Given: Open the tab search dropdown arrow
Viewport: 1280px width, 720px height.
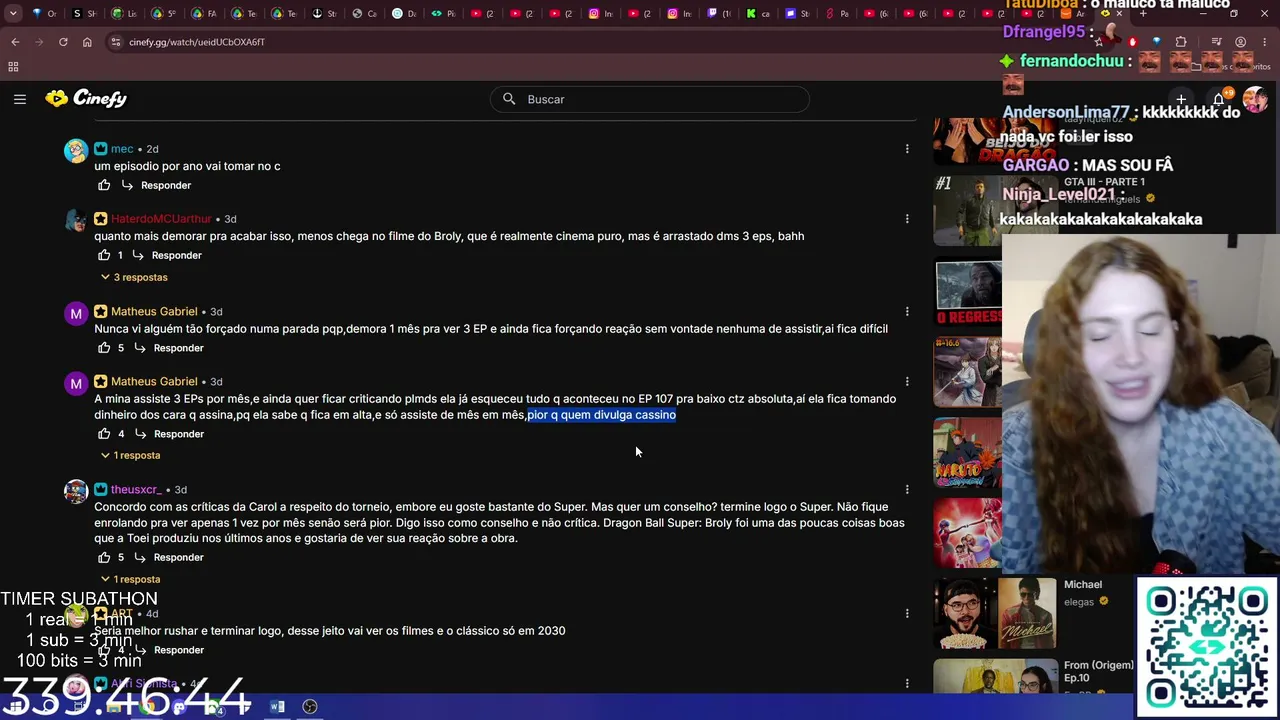Looking at the screenshot, I should [13, 13].
